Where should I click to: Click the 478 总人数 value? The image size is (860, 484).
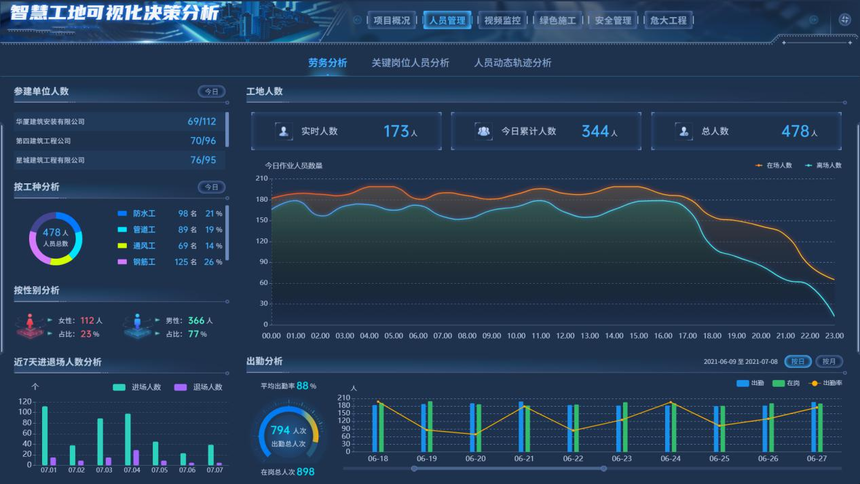(x=795, y=131)
